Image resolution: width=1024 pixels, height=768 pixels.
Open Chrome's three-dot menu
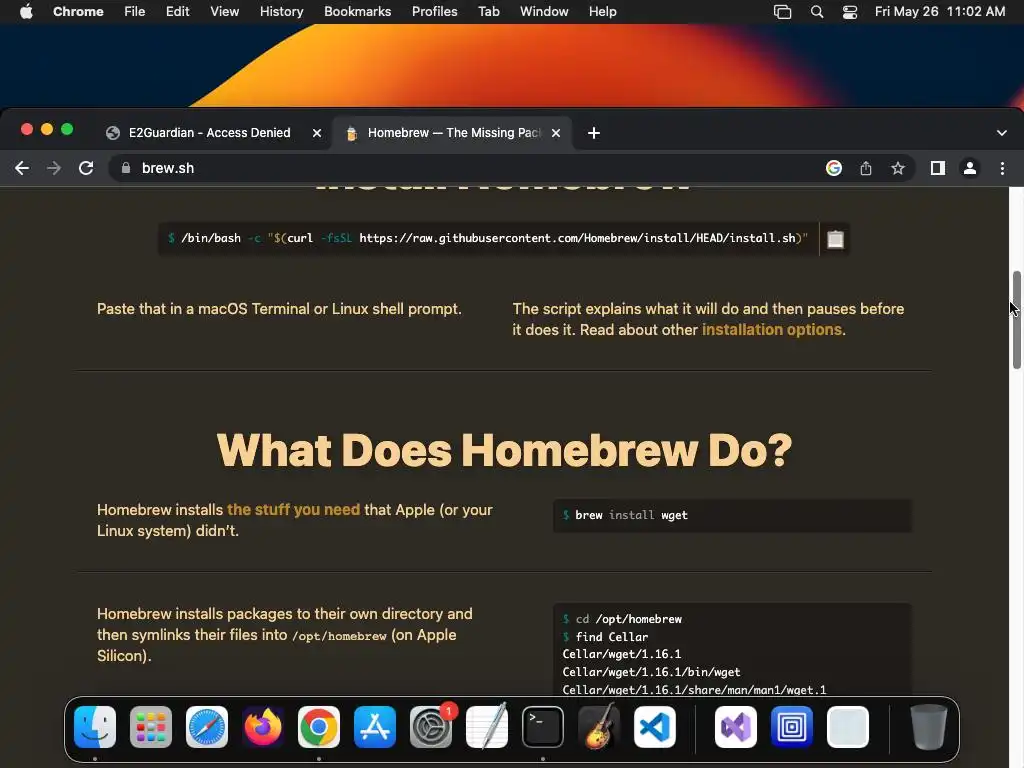[1002, 168]
